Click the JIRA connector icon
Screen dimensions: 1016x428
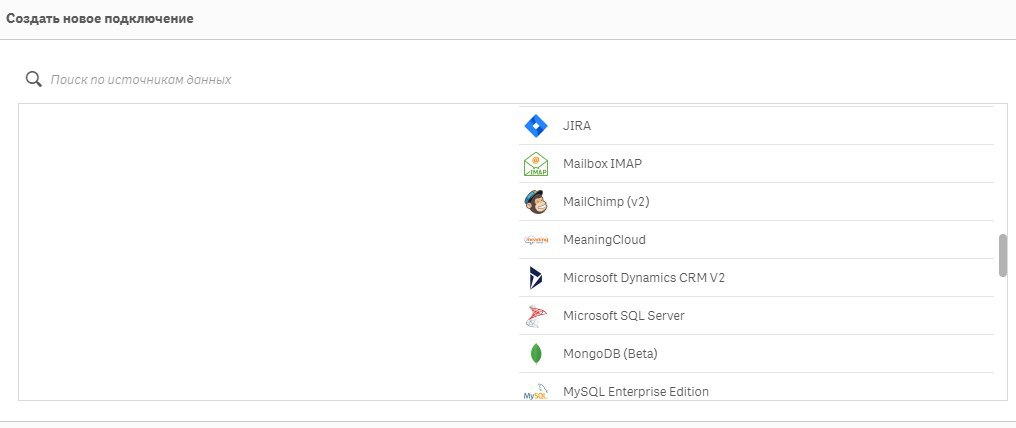point(536,126)
